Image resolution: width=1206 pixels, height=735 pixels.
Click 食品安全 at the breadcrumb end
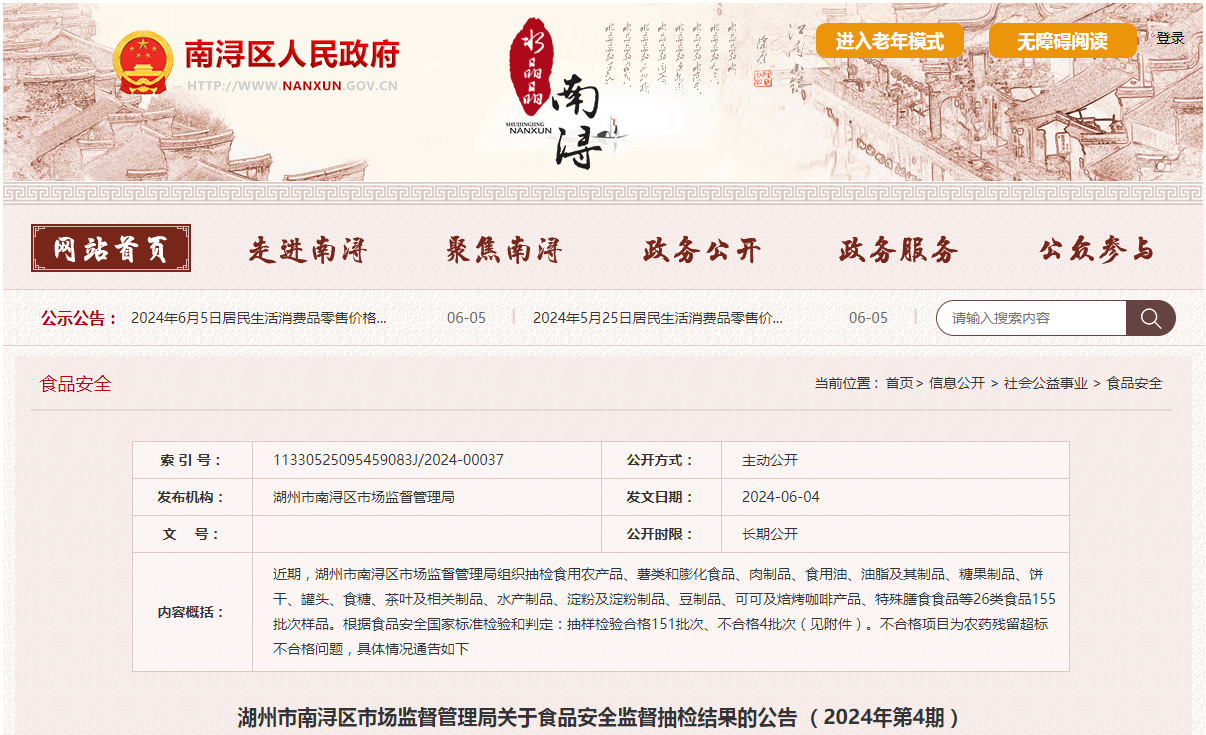point(1134,383)
